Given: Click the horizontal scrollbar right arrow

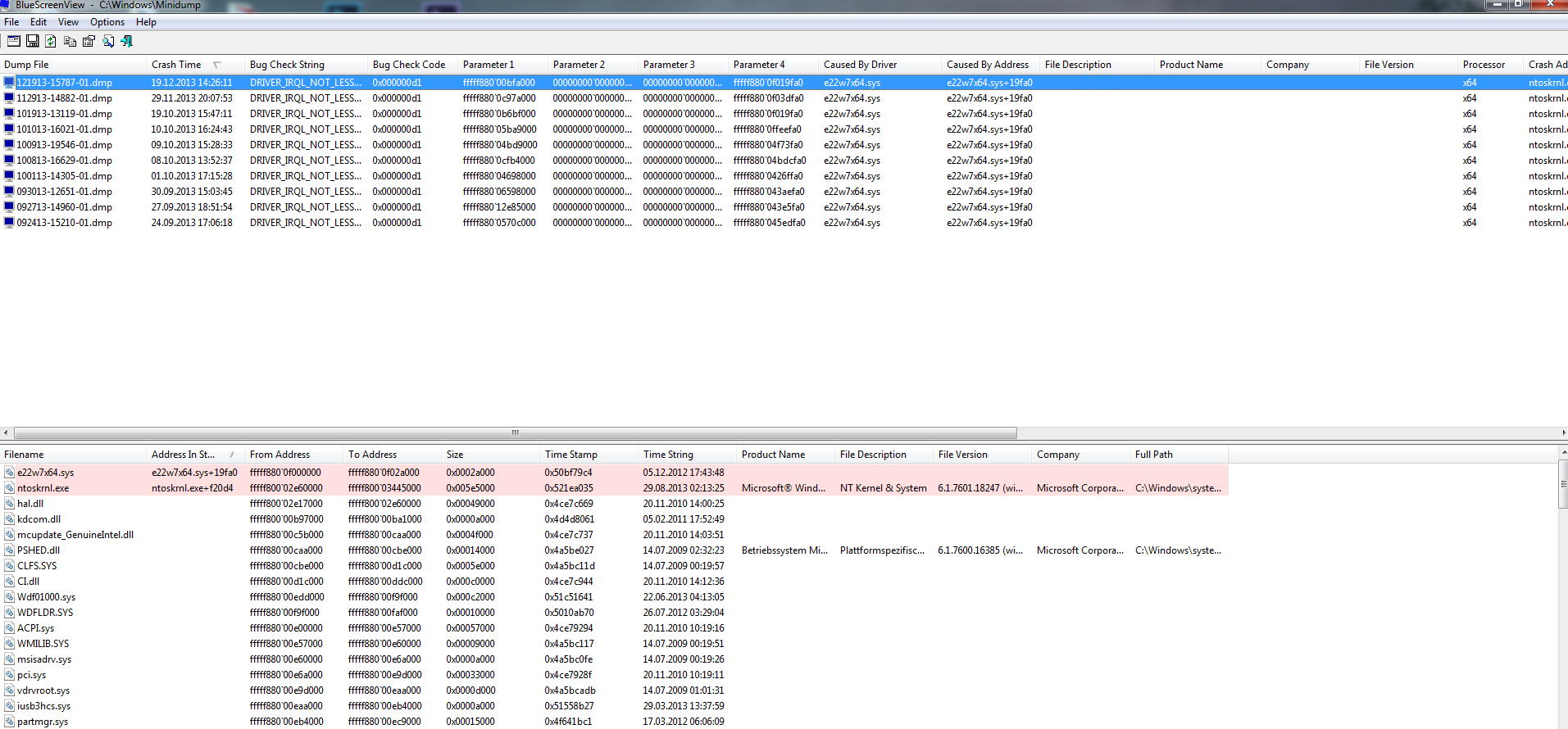Looking at the screenshot, I should pyautogui.click(x=1562, y=432).
